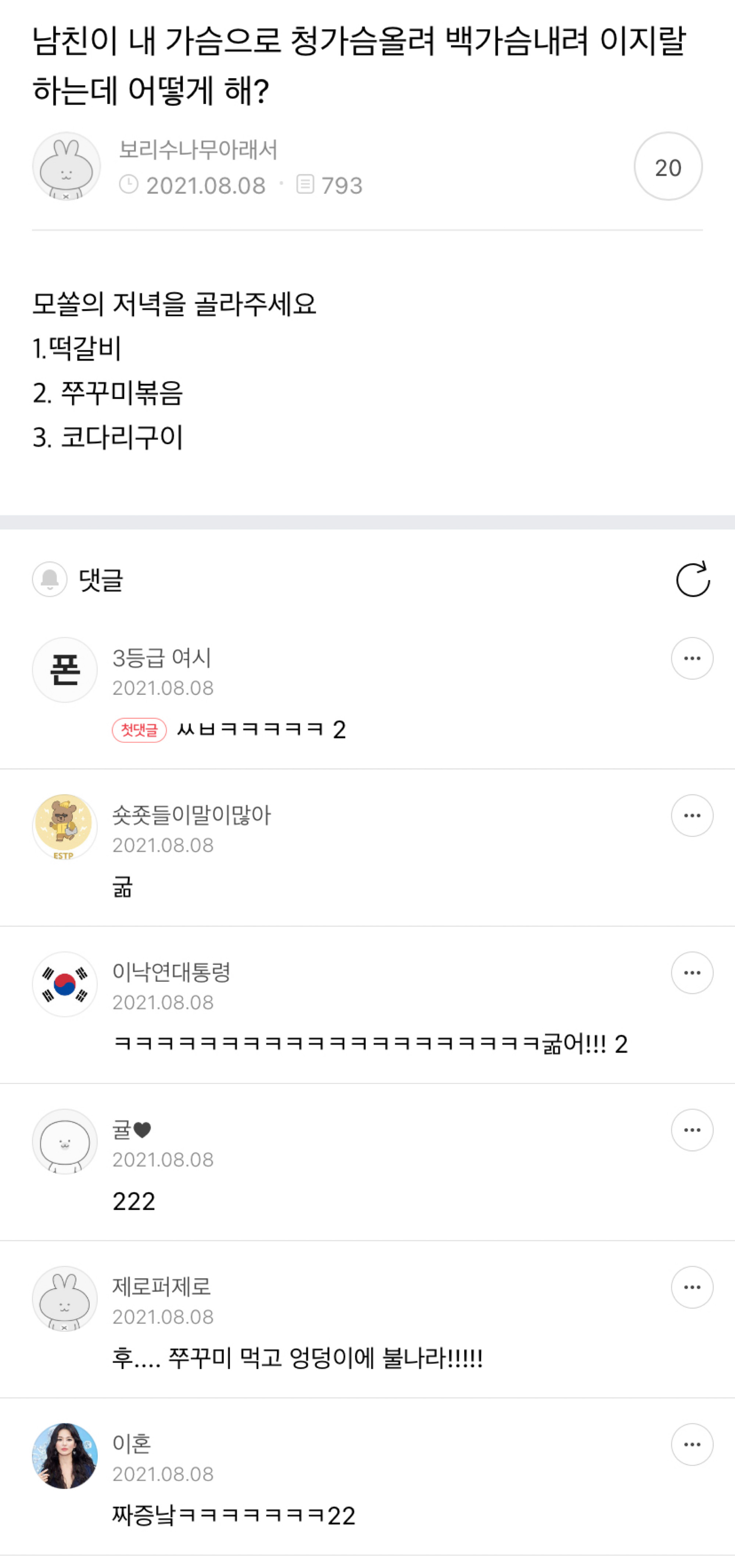Viewport: 735px width, 1568px height.
Task: Open post author's rabbit profile picture
Action: (66, 167)
